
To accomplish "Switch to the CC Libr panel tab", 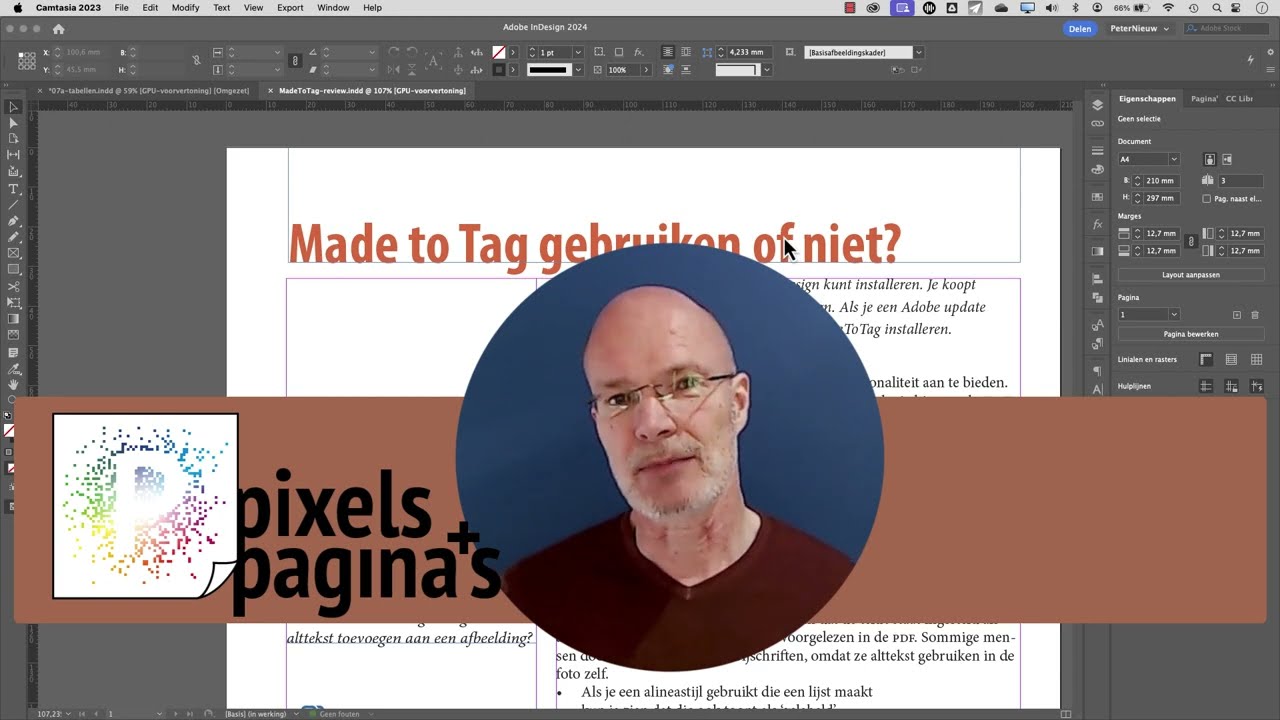I will (1239, 99).
